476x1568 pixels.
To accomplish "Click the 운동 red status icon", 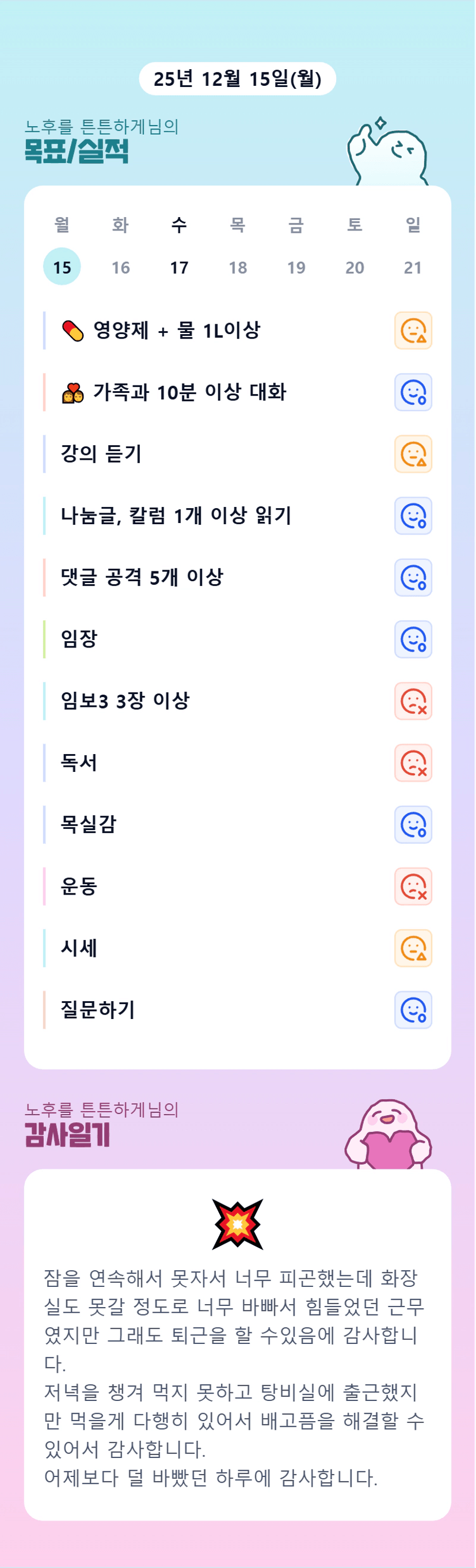I will coord(413,887).
